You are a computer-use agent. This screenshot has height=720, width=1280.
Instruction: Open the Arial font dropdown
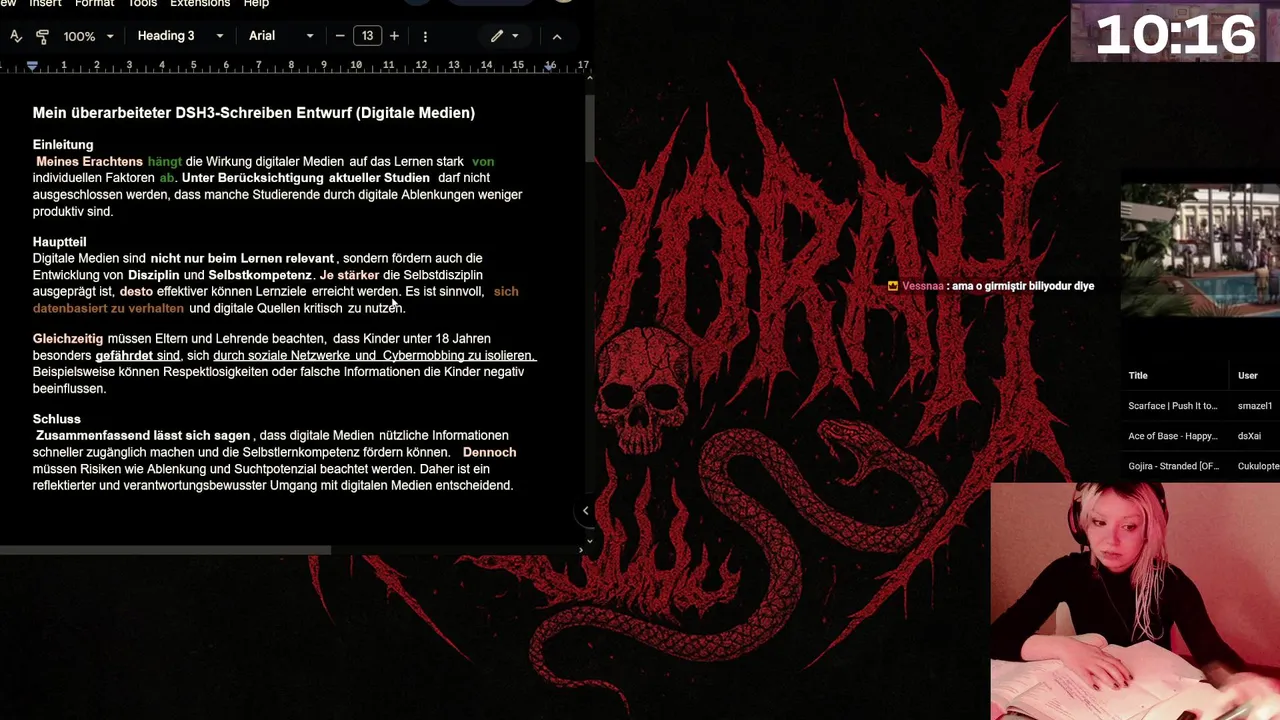280,36
